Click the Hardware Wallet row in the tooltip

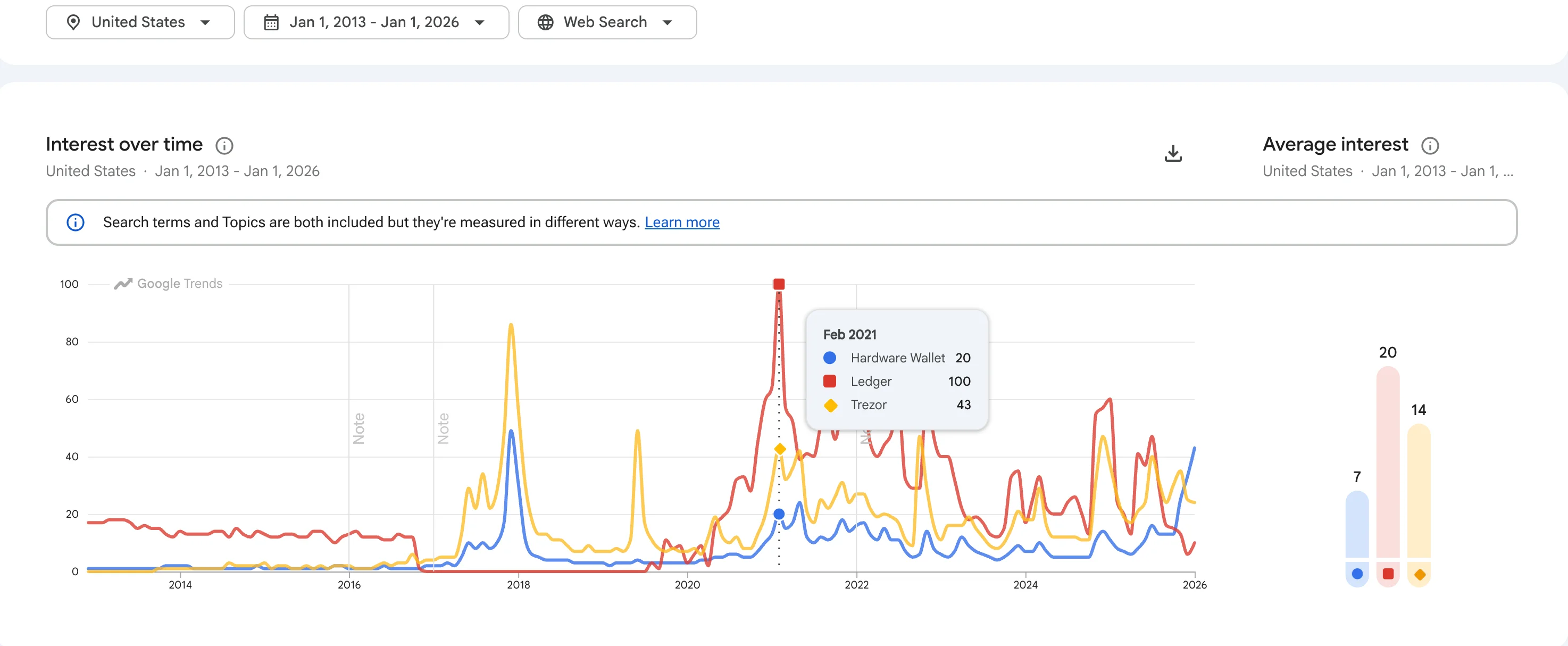(897, 358)
